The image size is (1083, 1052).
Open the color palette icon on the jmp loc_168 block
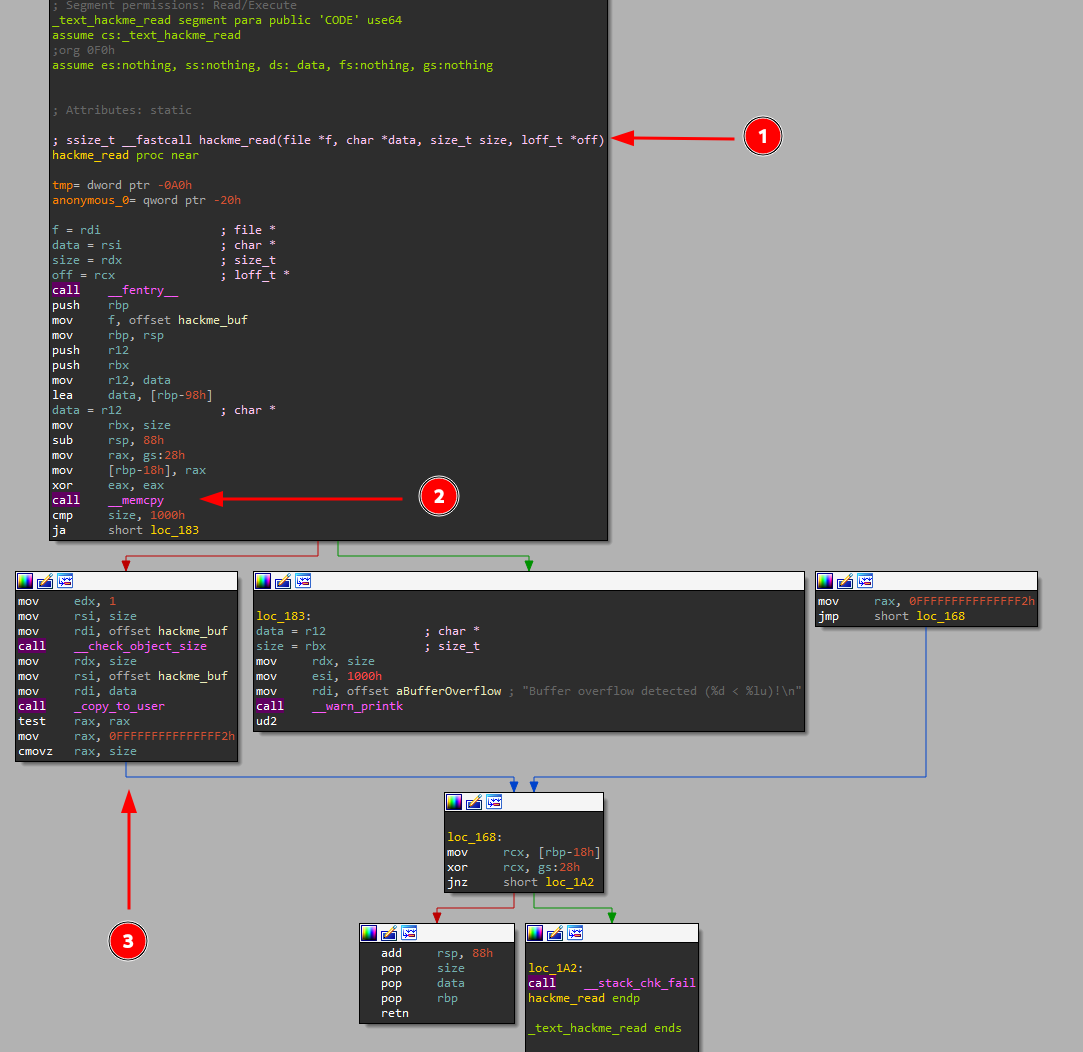[824, 580]
